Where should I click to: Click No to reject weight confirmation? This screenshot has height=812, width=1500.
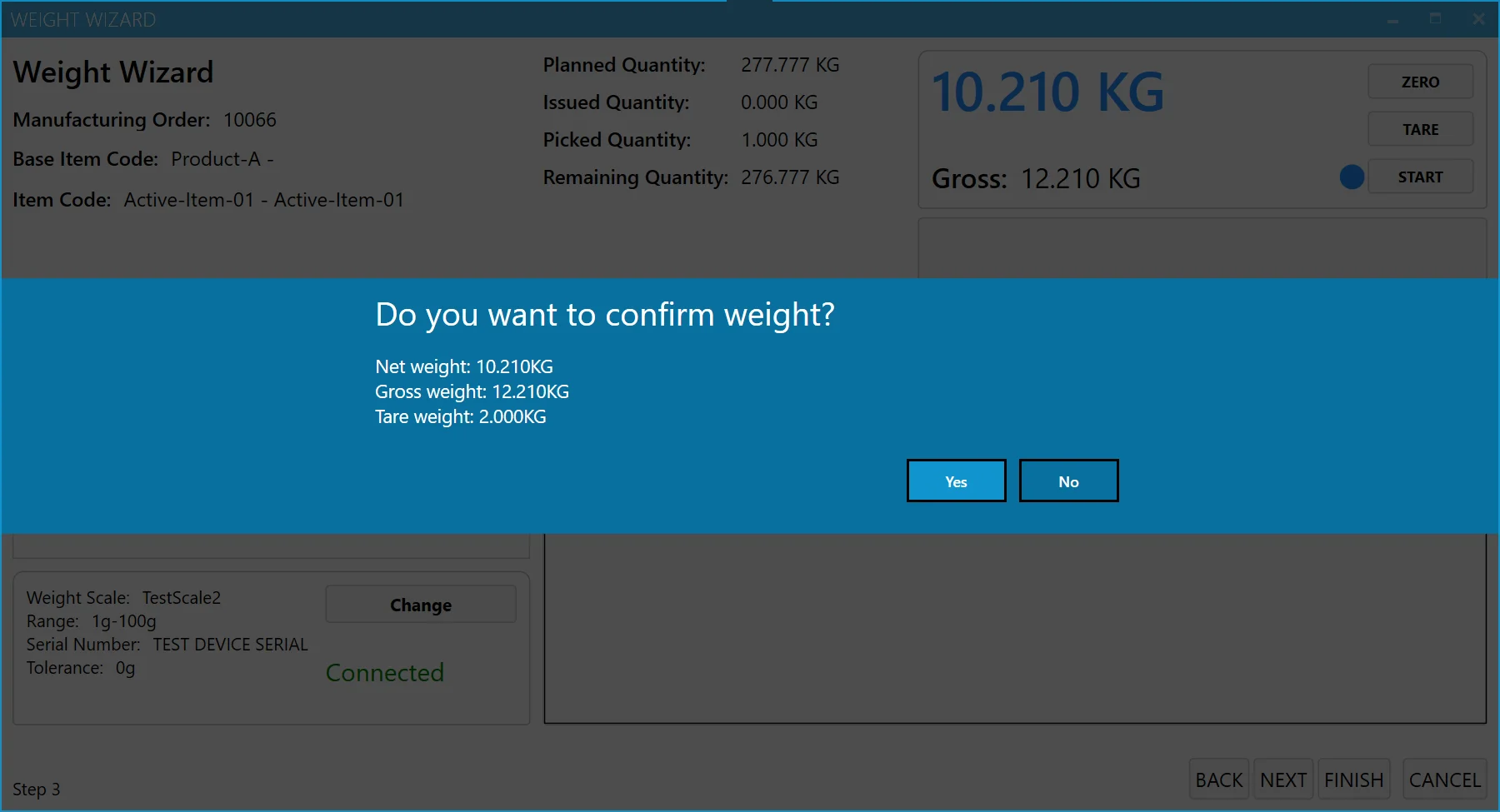click(x=1068, y=481)
